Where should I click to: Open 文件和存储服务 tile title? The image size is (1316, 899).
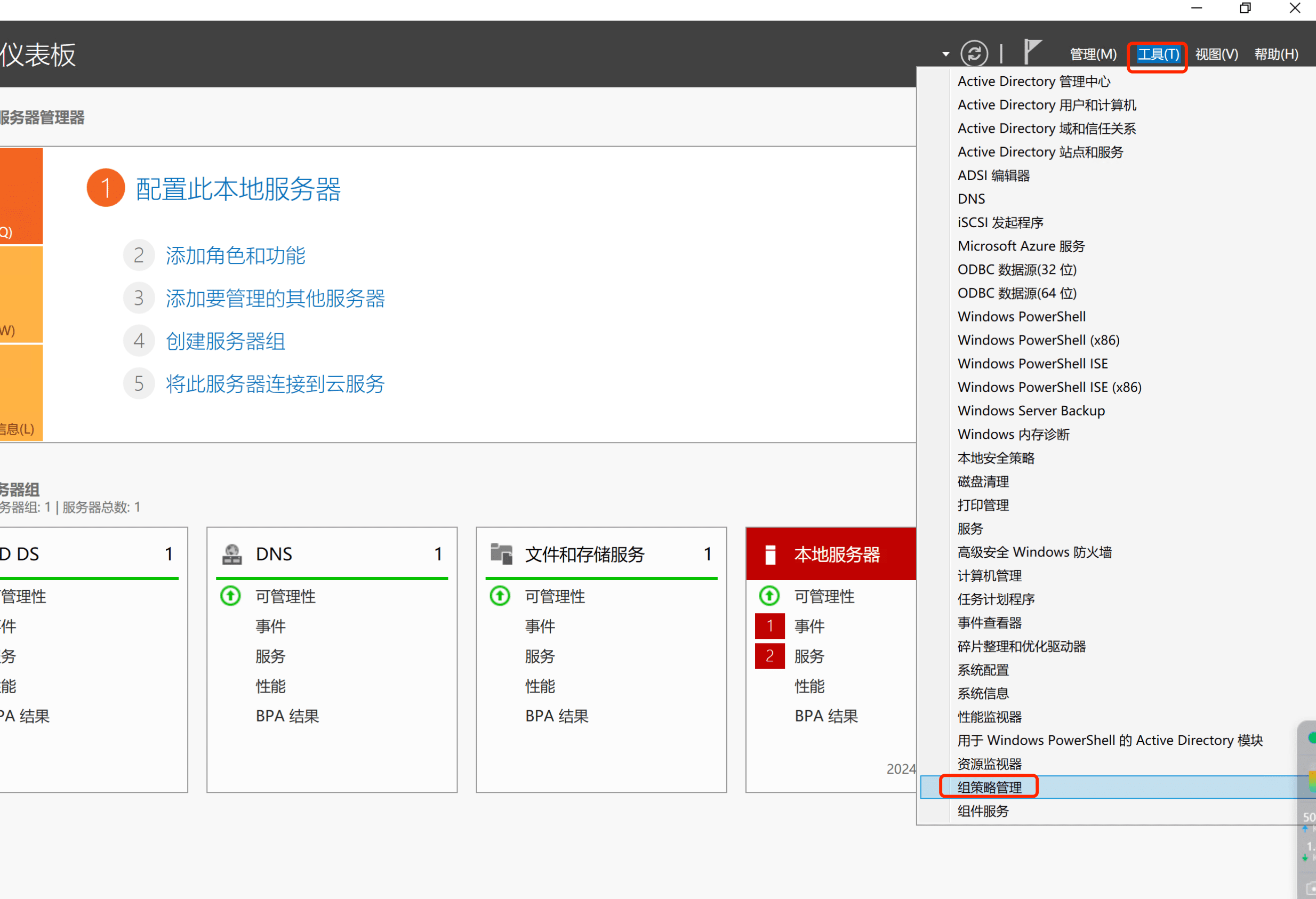[x=584, y=553]
